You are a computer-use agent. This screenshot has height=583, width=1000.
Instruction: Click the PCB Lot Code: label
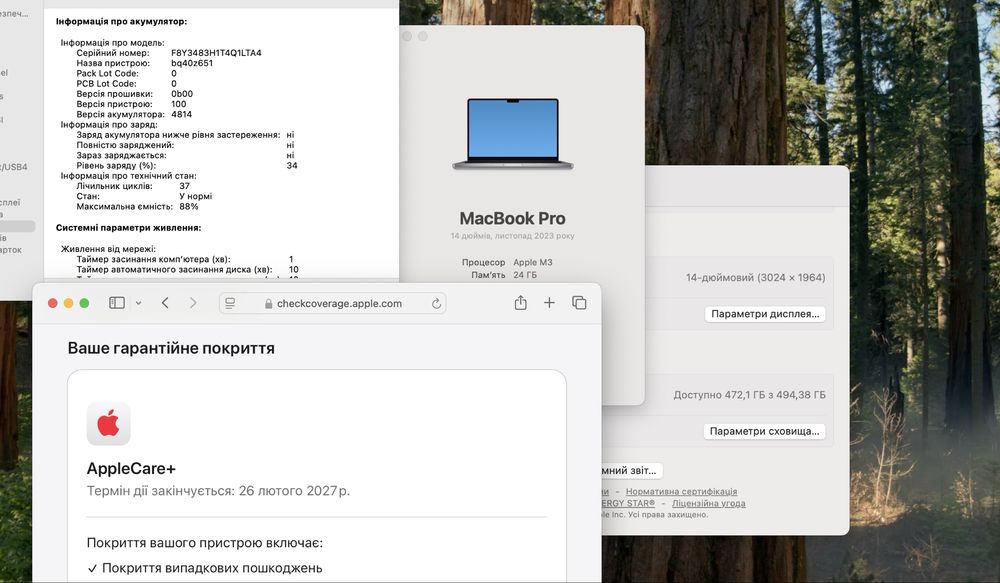107,84
